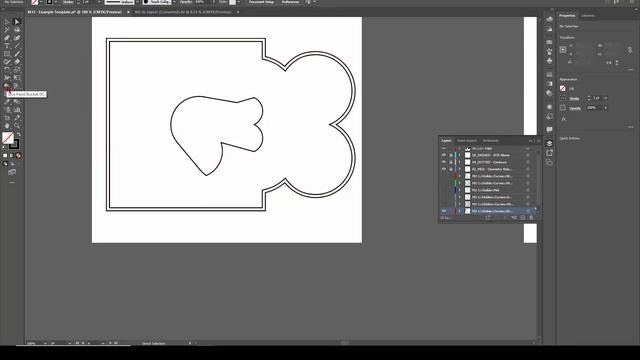
Task: Switch to the second document tab
Action: [183, 12]
